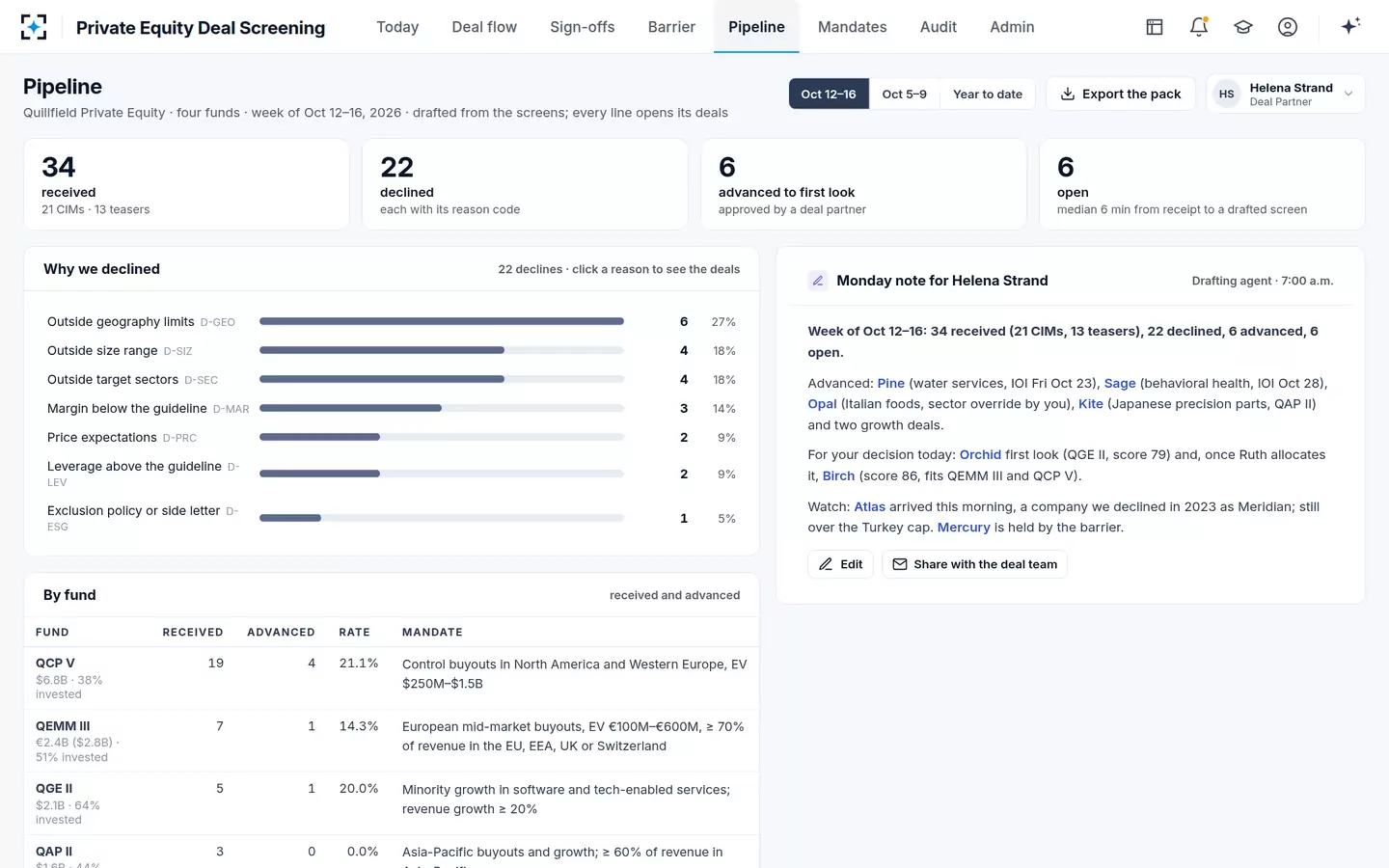This screenshot has height=868, width=1389.
Task: Expand the Helena Strand profile chevron
Action: click(1348, 95)
